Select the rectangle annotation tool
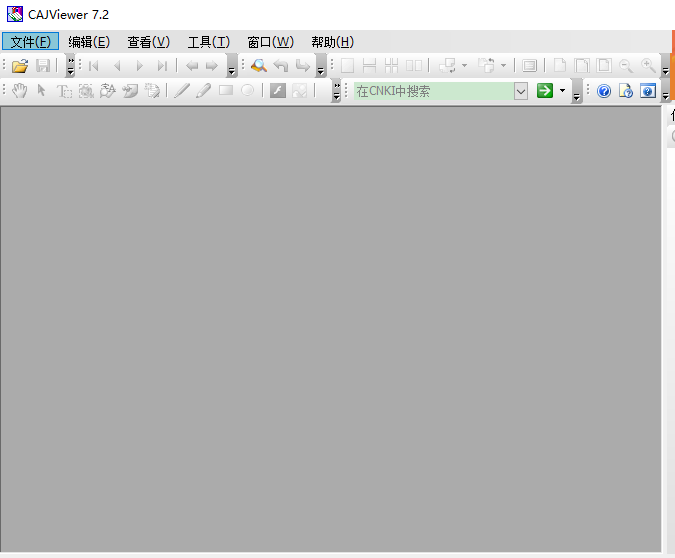This screenshot has height=558, width=675. pos(226,90)
